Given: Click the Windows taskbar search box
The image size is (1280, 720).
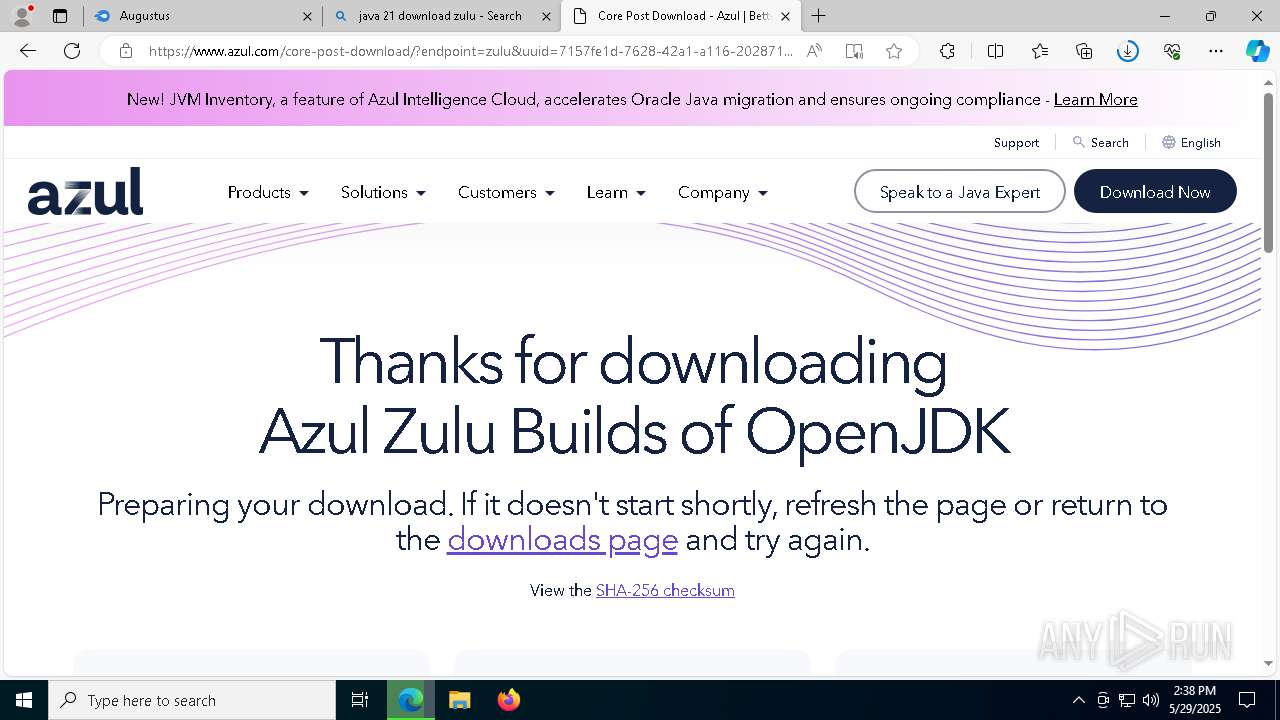Looking at the screenshot, I should 192,700.
